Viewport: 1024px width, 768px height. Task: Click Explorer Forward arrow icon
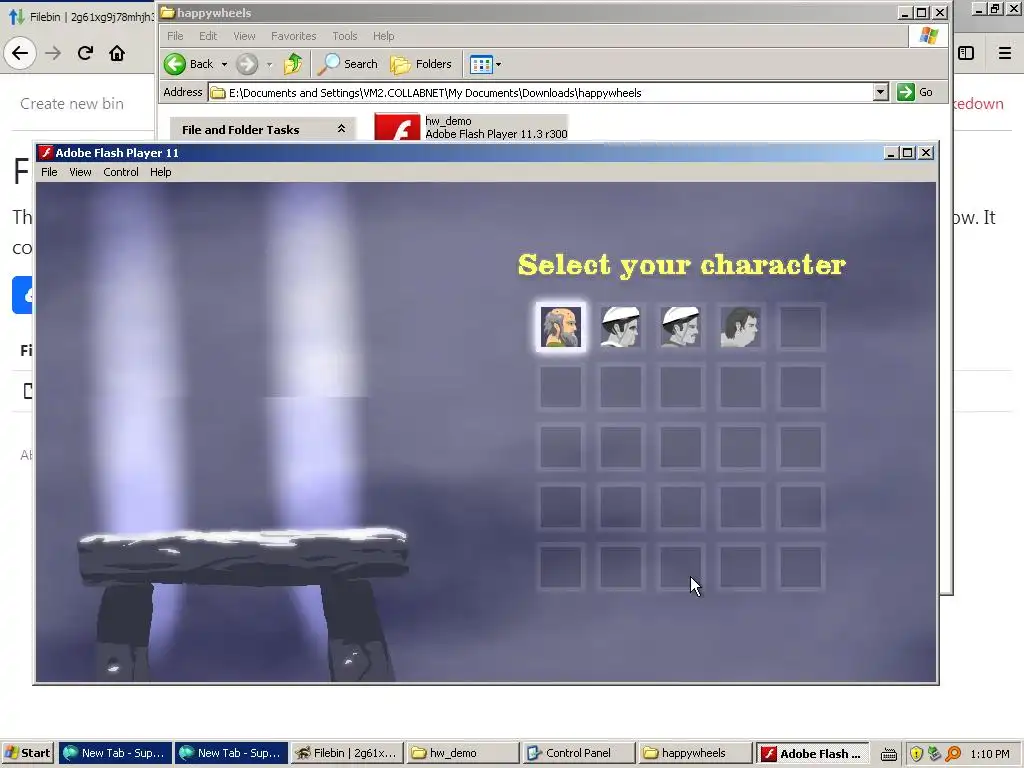point(247,64)
